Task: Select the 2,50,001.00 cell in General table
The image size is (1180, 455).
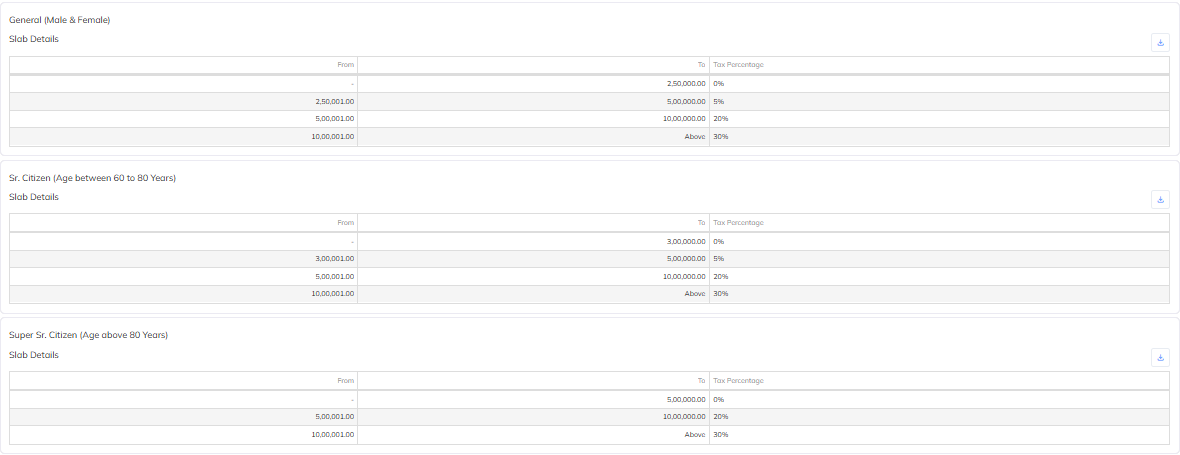Action: click(x=184, y=102)
